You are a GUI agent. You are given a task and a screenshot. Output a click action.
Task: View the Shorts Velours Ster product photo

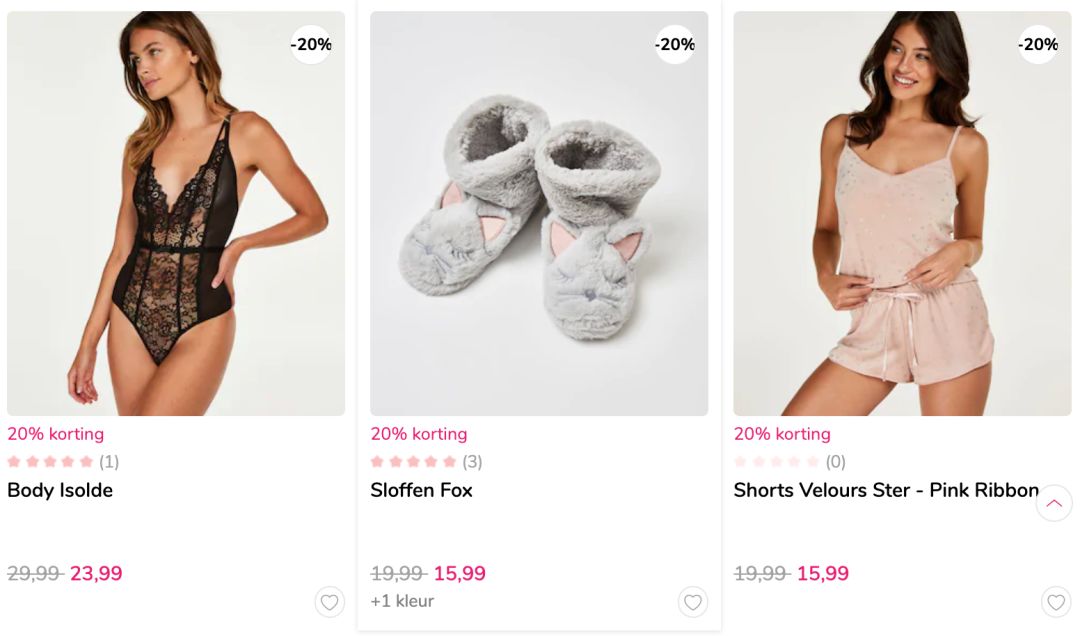pos(902,213)
